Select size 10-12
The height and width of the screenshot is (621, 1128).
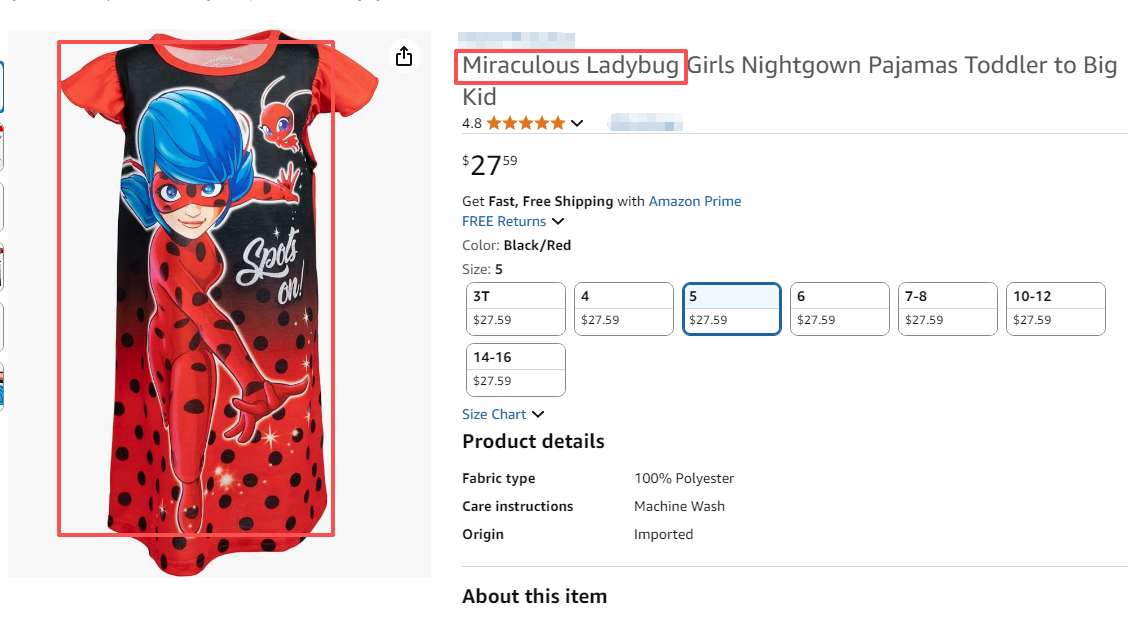click(1056, 308)
